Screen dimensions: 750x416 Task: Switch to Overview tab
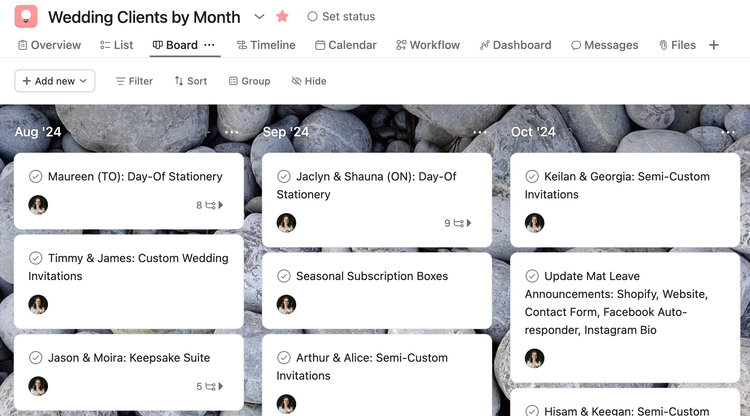click(50, 45)
